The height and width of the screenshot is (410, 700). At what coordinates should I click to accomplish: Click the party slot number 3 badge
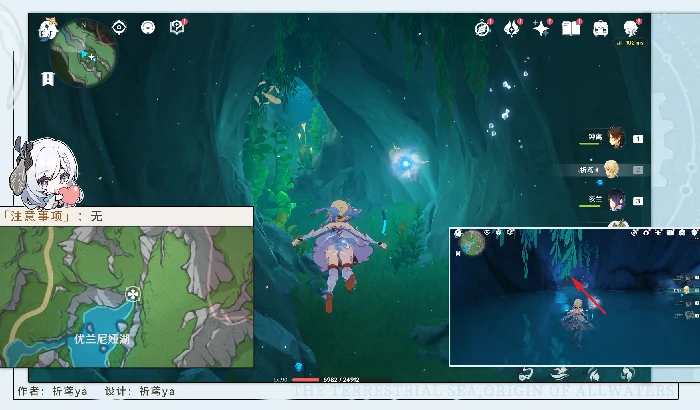[638, 201]
